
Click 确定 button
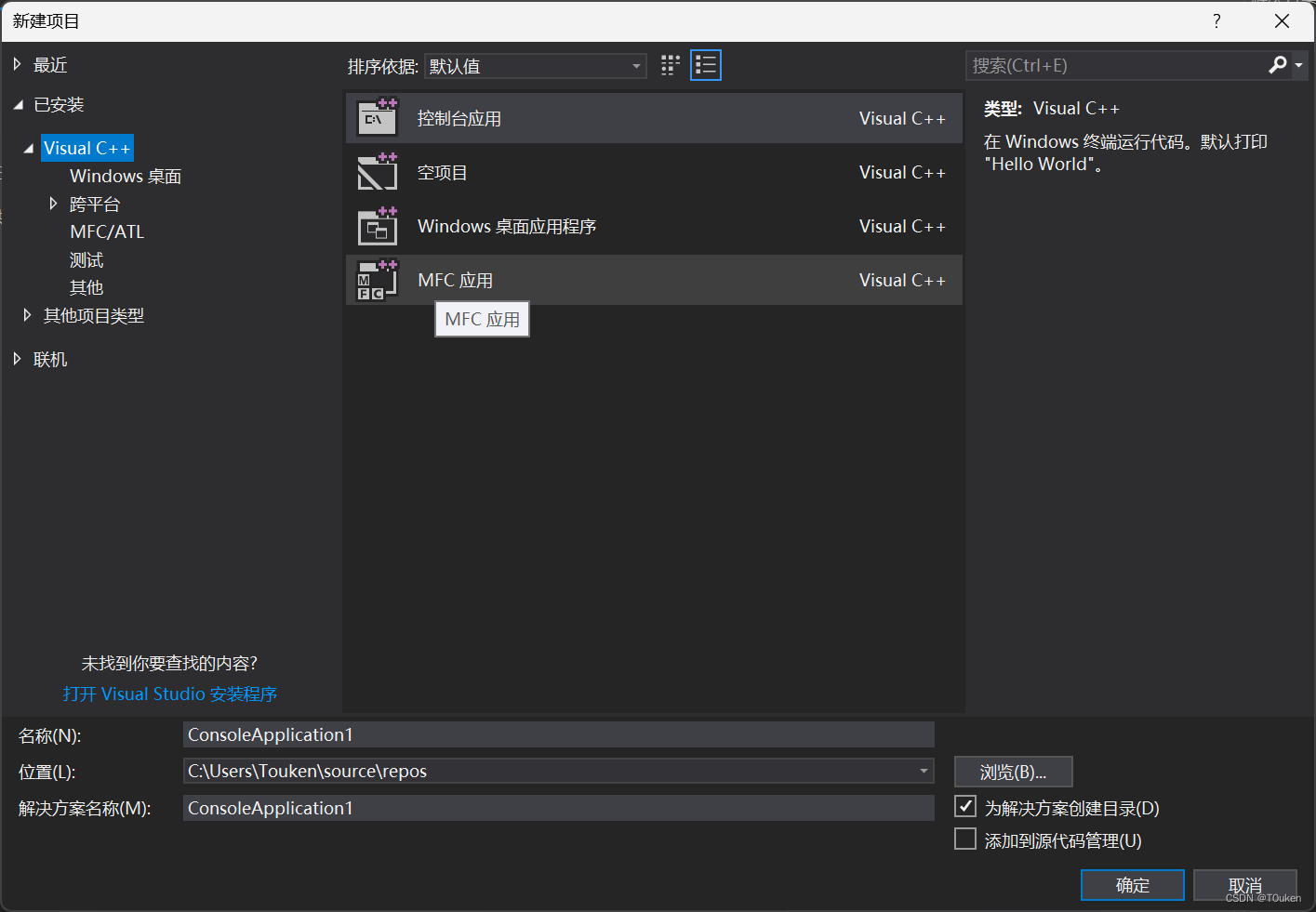1132,885
